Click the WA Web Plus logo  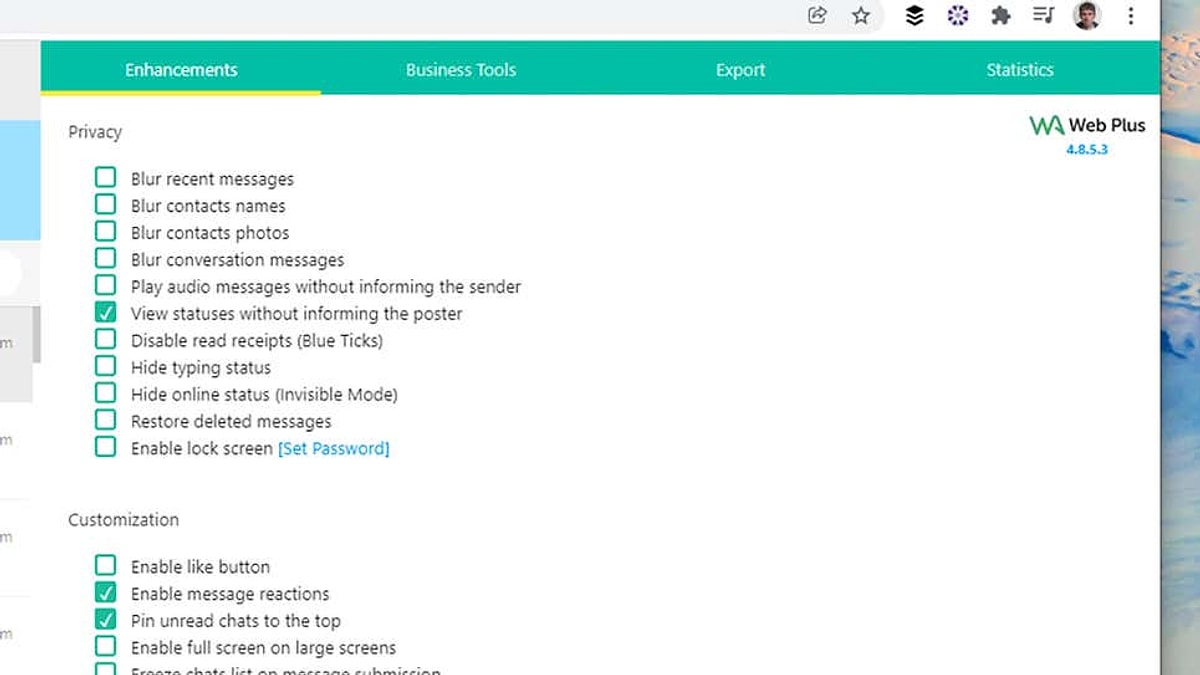point(1087,125)
